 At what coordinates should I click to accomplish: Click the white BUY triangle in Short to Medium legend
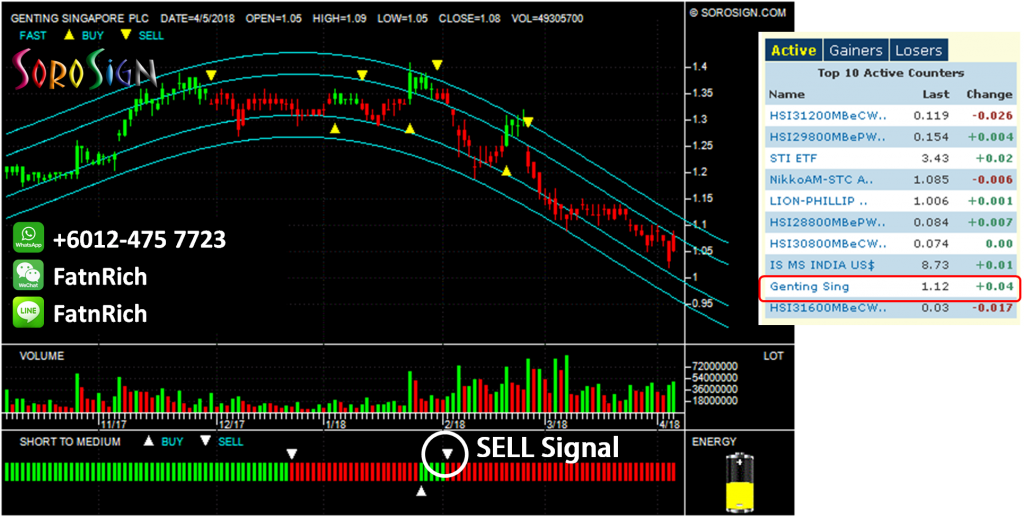(x=149, y=441)
